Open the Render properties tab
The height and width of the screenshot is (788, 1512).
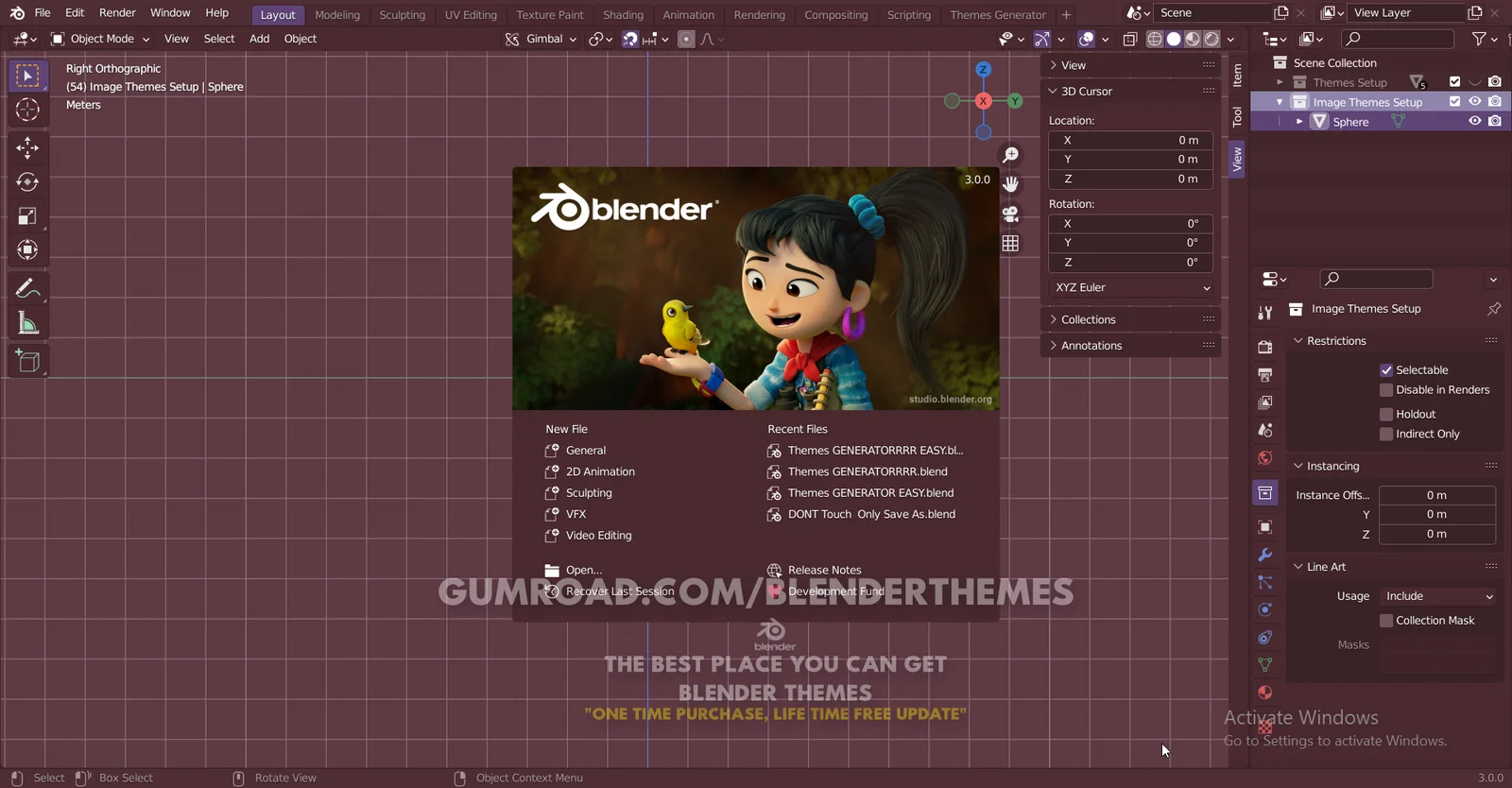[1265, 347]
